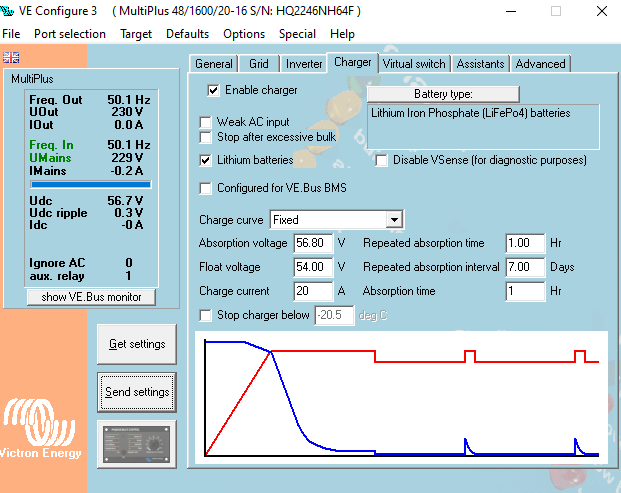
Task: Enable the Weak AC input option
Action: [206, 122]
